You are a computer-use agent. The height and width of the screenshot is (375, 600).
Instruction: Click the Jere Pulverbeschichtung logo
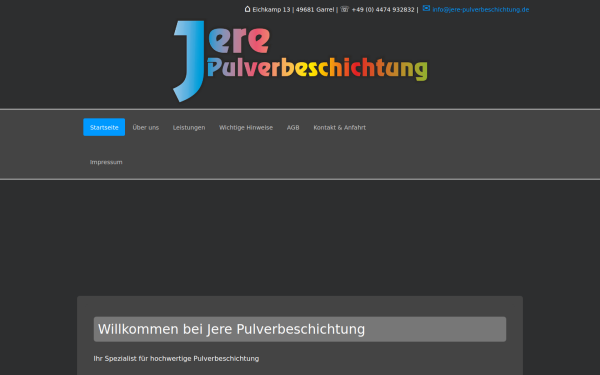pyautogui.click(x=300, y=61)
